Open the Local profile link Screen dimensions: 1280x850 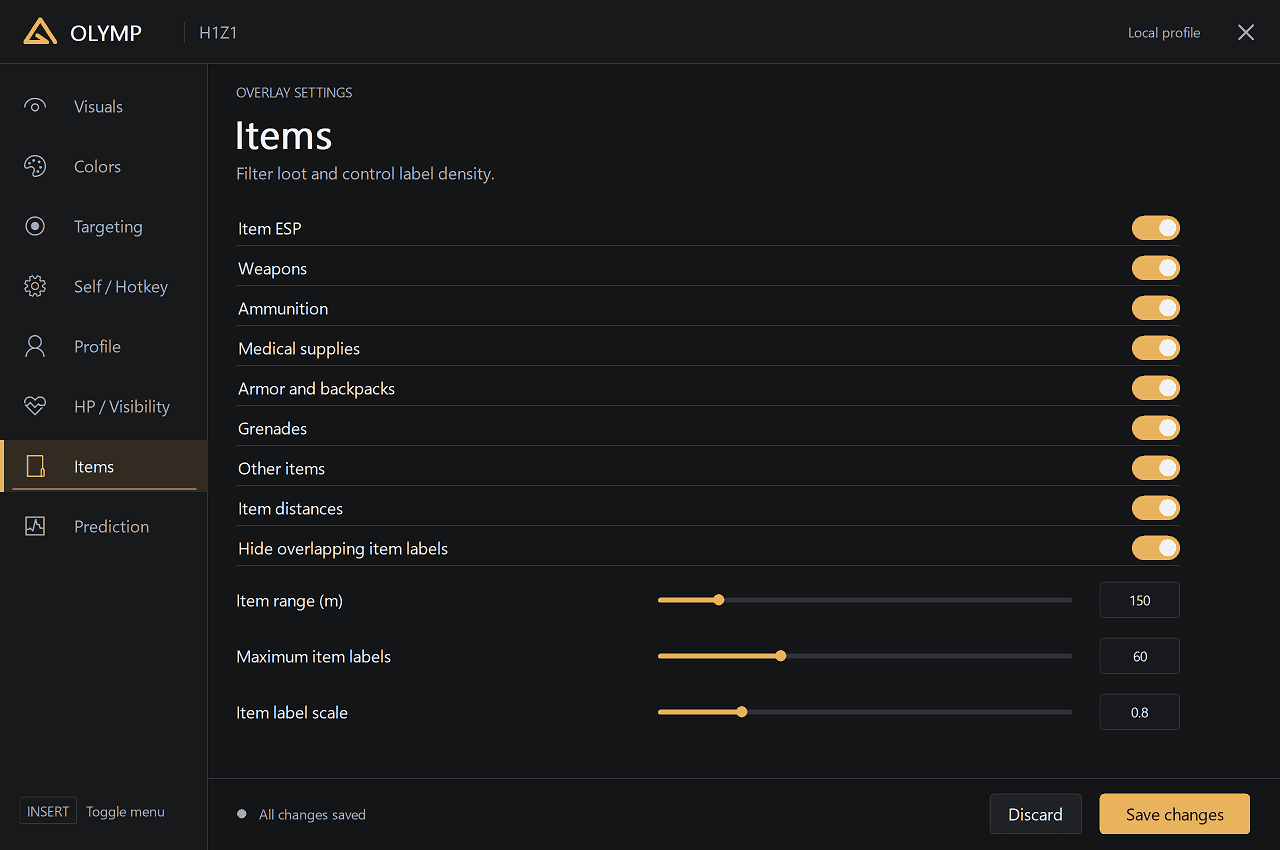pos(1164,33)
